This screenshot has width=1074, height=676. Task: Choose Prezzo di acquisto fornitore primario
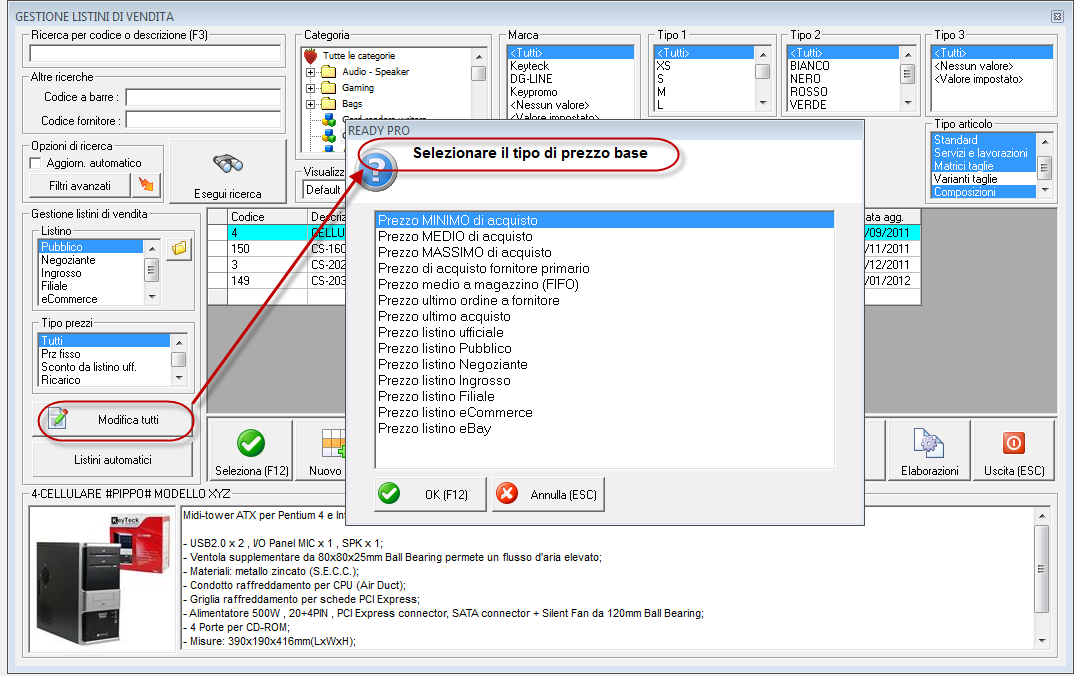coord(605,268)
